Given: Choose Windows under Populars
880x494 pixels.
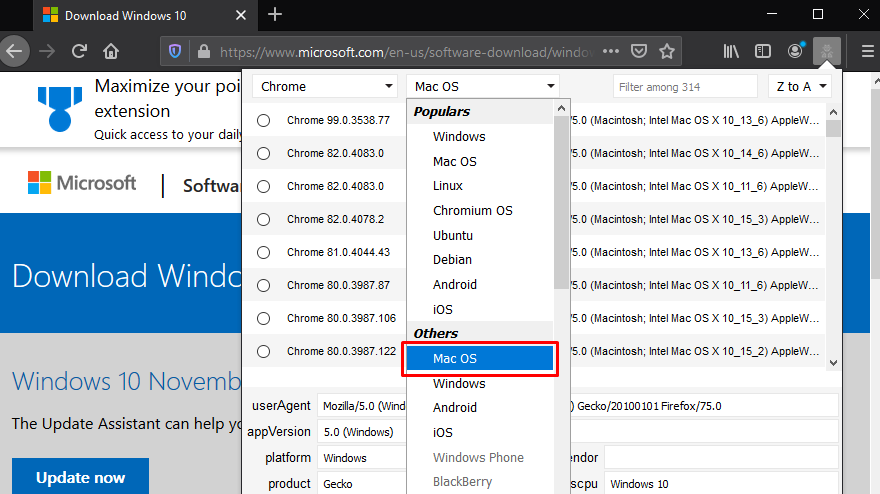Looking at the screenshot, I should click(480, 136).
